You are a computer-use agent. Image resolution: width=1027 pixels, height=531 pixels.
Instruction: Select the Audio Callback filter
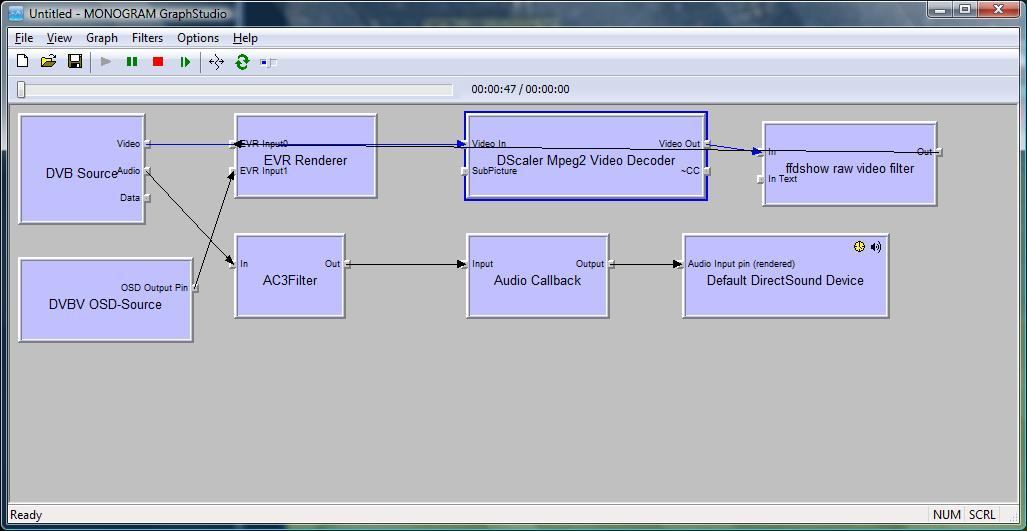click(537, 276)
